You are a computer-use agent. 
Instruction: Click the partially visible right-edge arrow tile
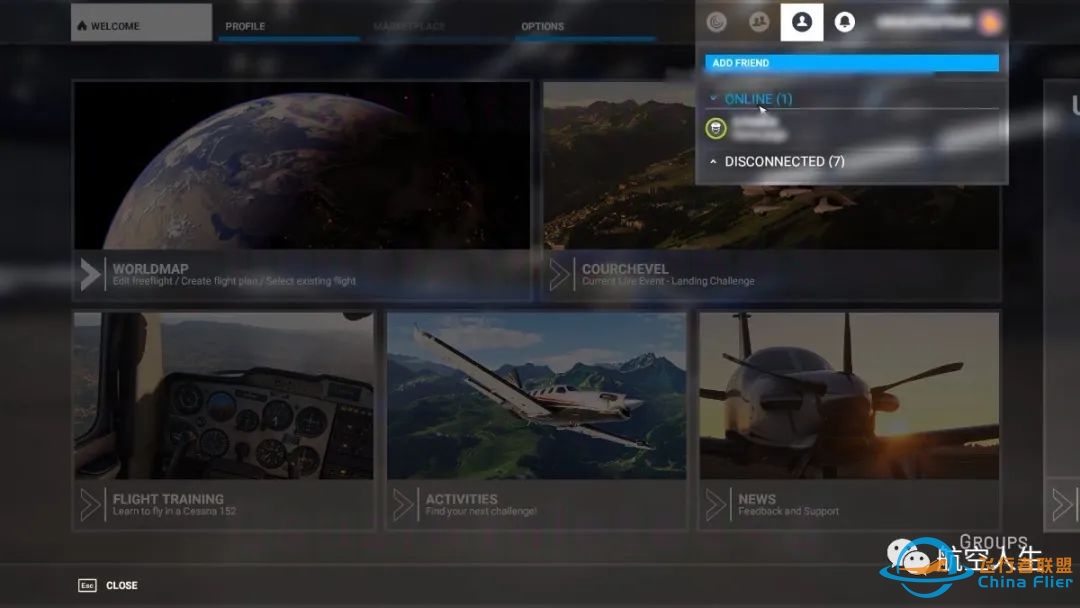pyautogui.click(x=1063, y=505)
